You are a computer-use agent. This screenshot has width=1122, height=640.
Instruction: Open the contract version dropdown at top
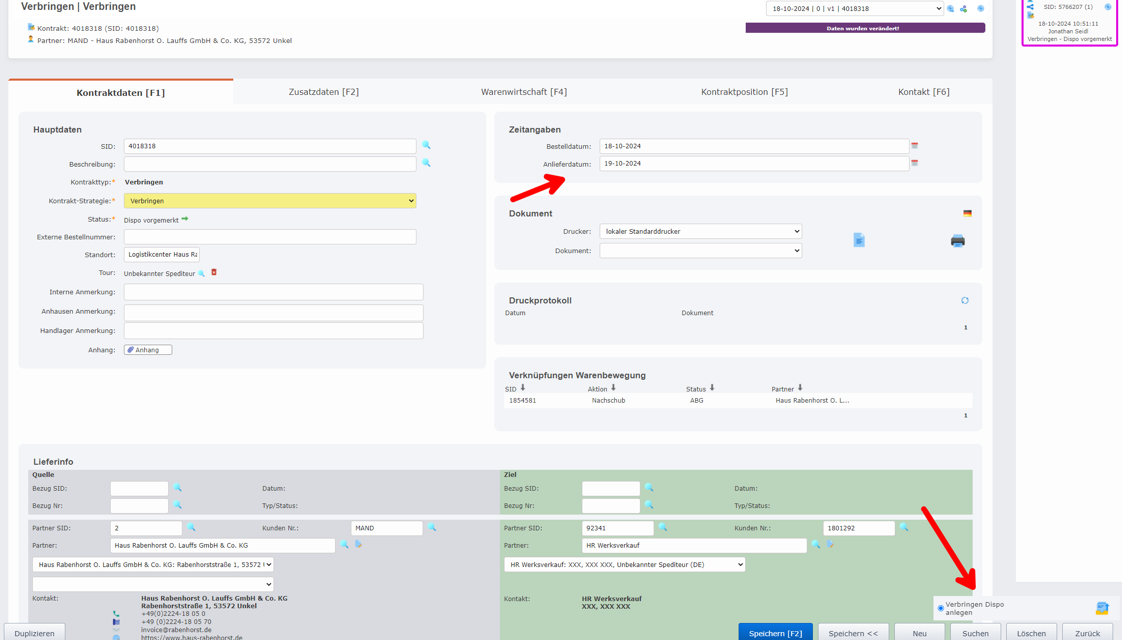point(854,9)
